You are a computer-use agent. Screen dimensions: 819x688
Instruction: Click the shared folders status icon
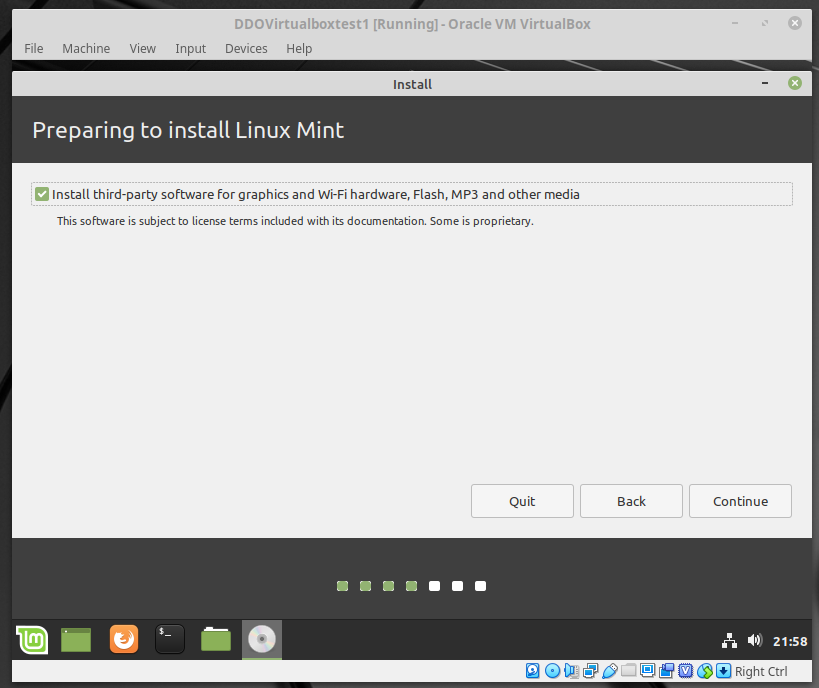pyautogui.click(x=628, y=670)
